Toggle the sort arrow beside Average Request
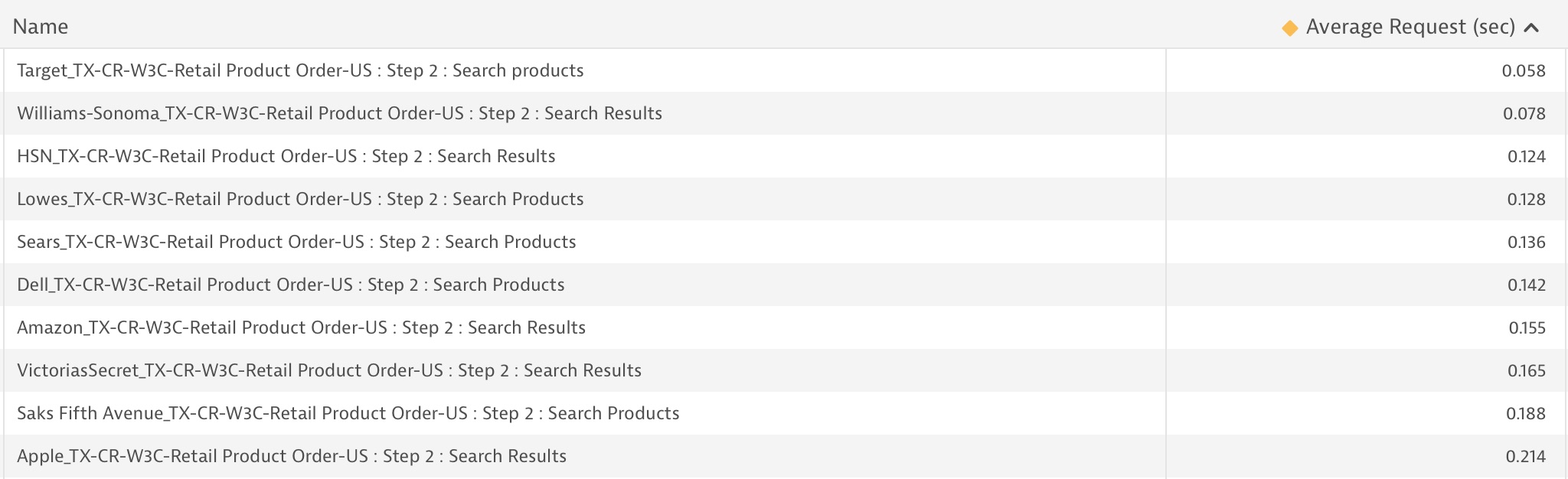The image size is (1568, 479). click(1531, 28)
